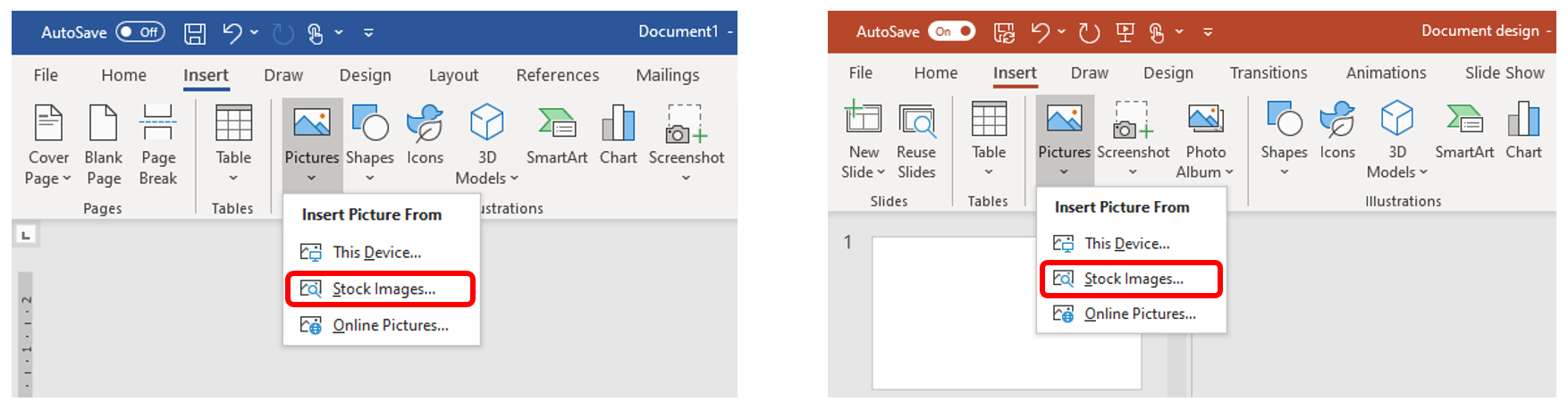Viewport: 1568px width, 410px height.
Task: Click the Cover Page icon in Word
Action: [x=48, y=124]
